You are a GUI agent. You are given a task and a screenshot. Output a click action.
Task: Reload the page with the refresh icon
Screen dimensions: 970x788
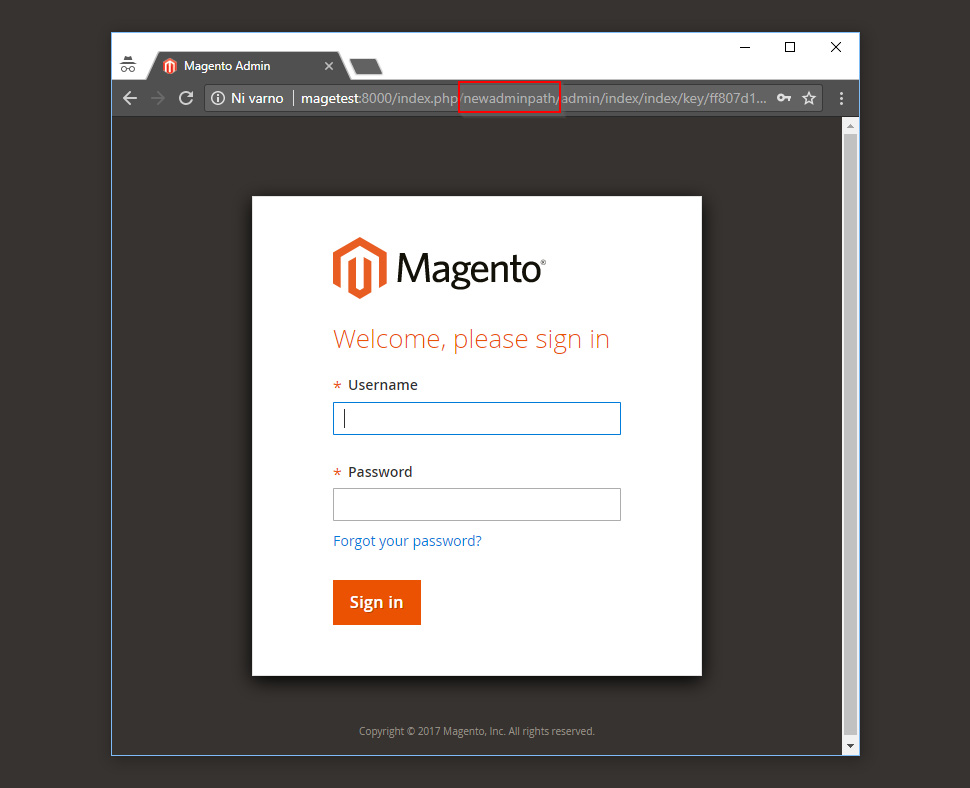[x=186, y=98]
